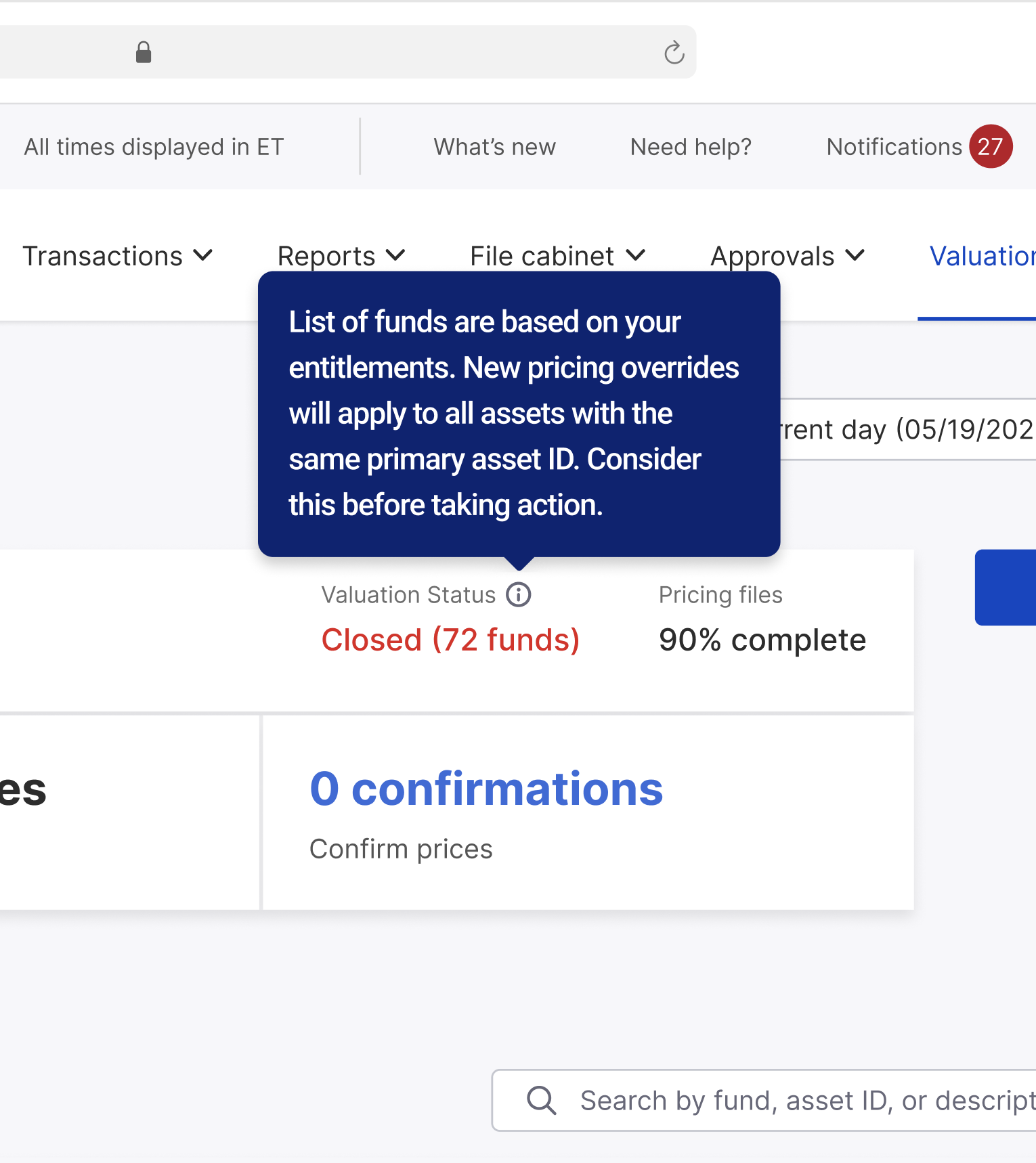Image resolution: width=1036 pixels, height=1163 pixels.
Task: Focus the search by fund field
Action: 764,1100
